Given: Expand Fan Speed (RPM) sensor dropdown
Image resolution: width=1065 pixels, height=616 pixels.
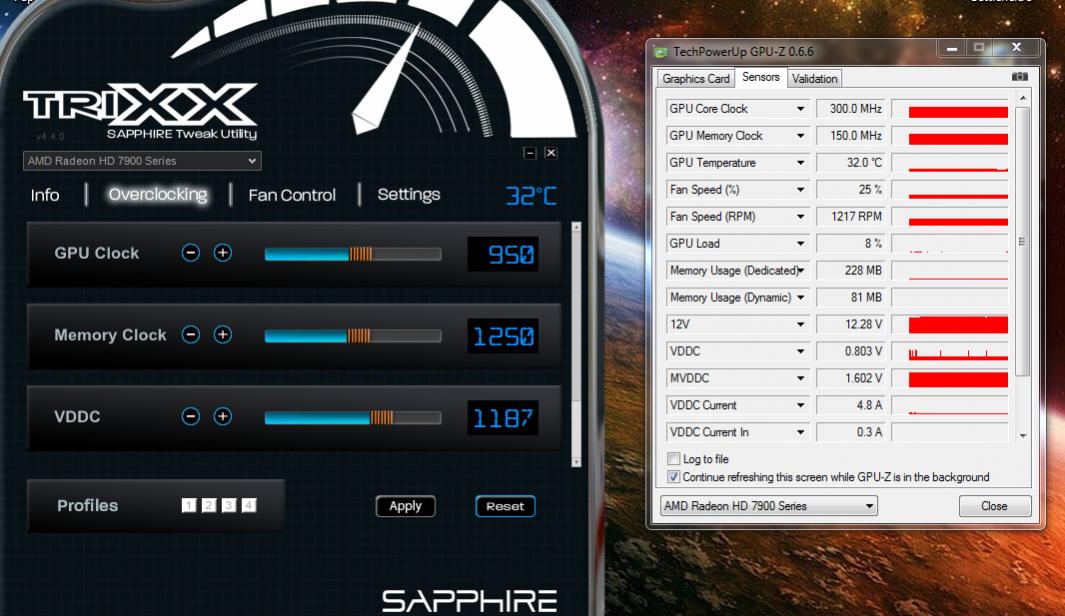Looking at the screenshot, I should (x=800, y=217).
